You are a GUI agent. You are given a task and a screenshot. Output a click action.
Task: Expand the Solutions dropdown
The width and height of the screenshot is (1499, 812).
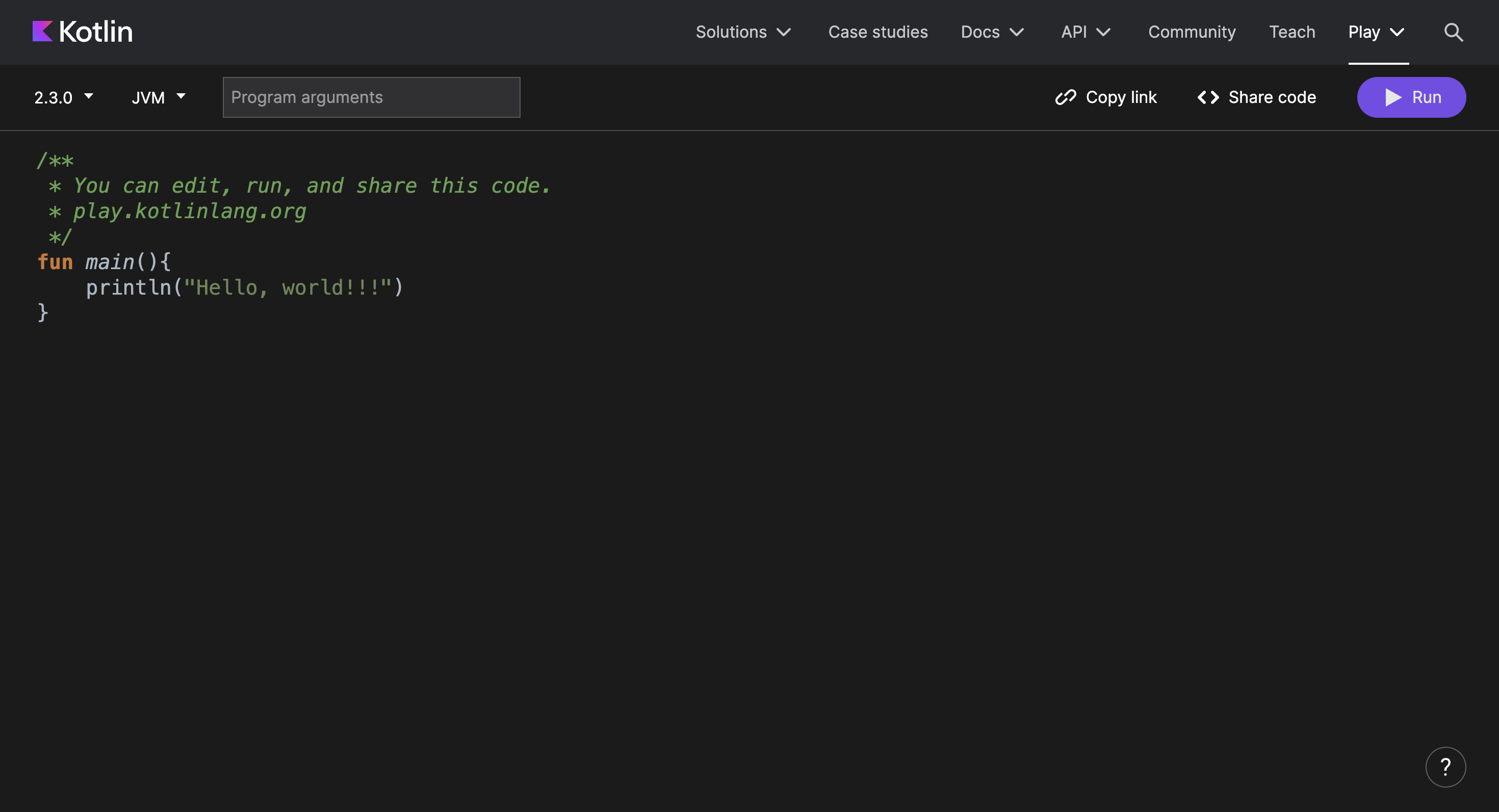pos(743,32)
